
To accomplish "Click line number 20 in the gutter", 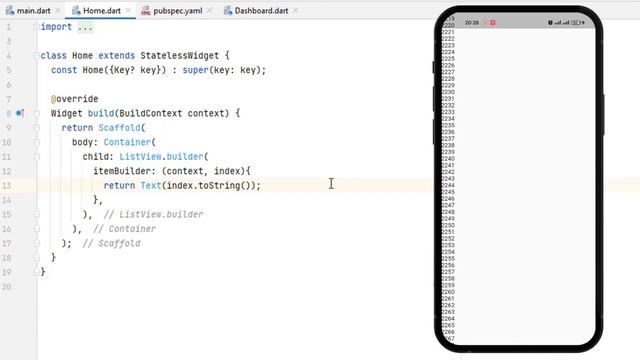I will click(7, 287).
